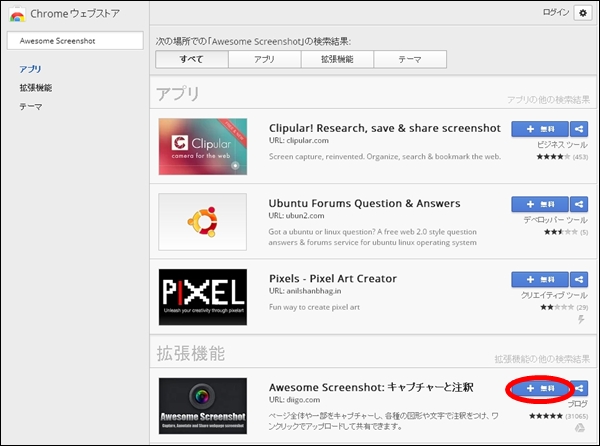Screen dimensions: 600x446
Task: Add Ubuntu Forums app with free button
Action: click(x=540, y=204)
